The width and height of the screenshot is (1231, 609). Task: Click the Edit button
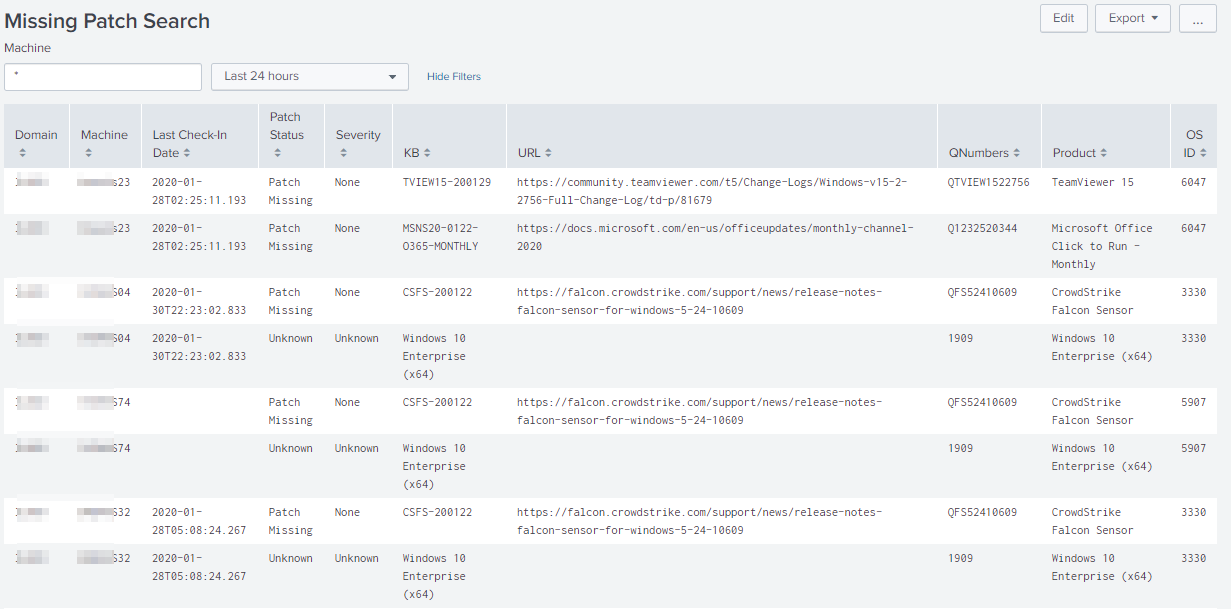coord(1063,18)
